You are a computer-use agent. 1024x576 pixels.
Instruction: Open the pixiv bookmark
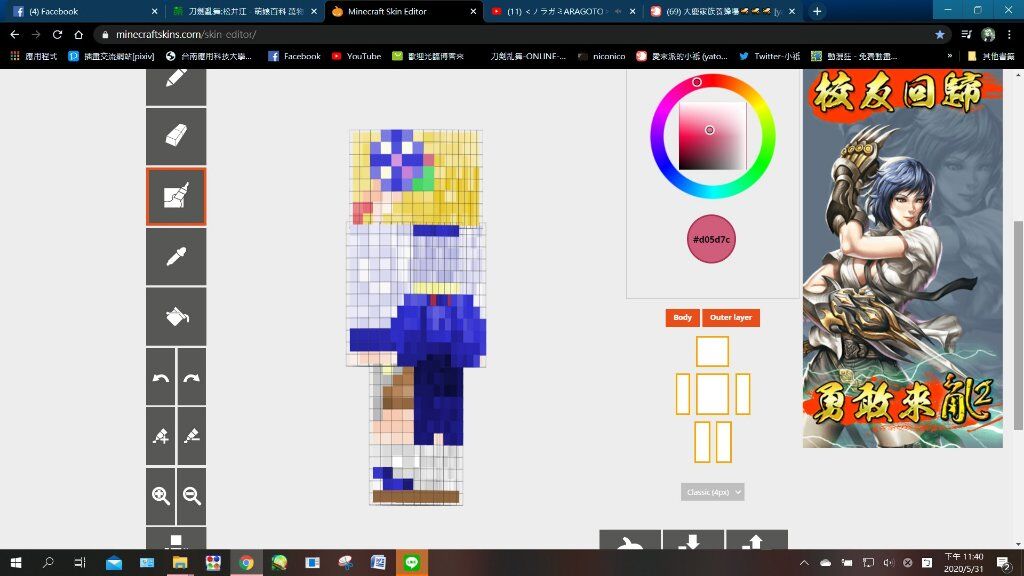(x=111, y=56)
